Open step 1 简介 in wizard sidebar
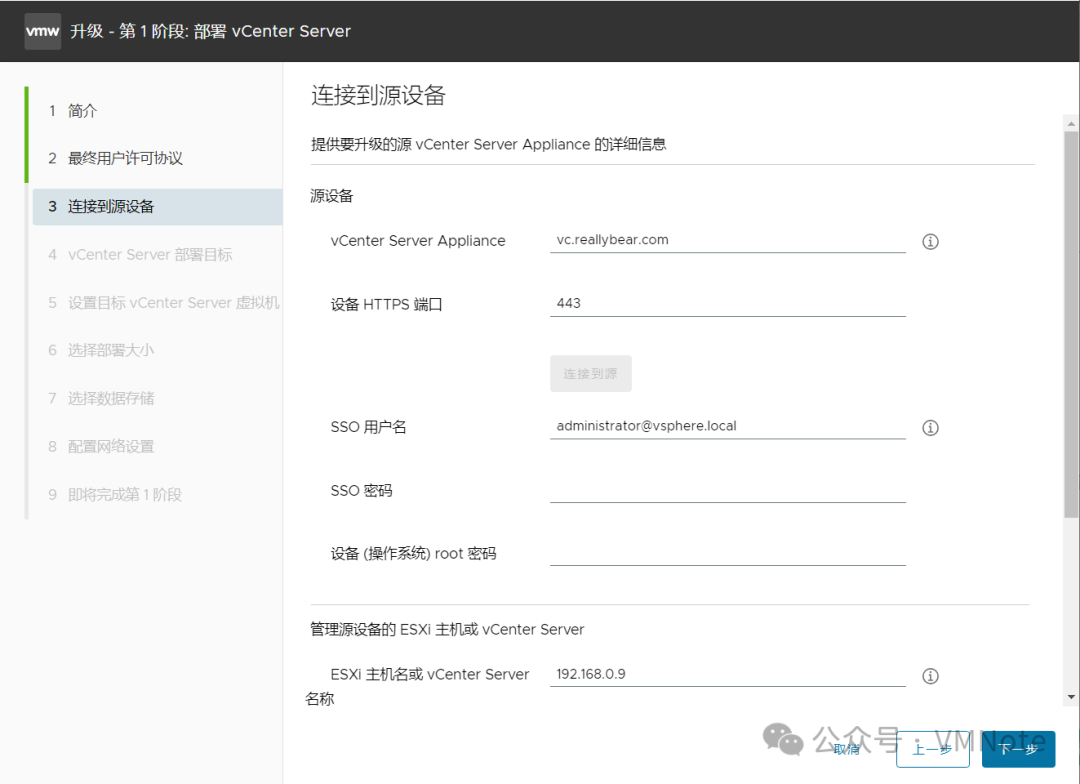 click(x=157, y=111)
